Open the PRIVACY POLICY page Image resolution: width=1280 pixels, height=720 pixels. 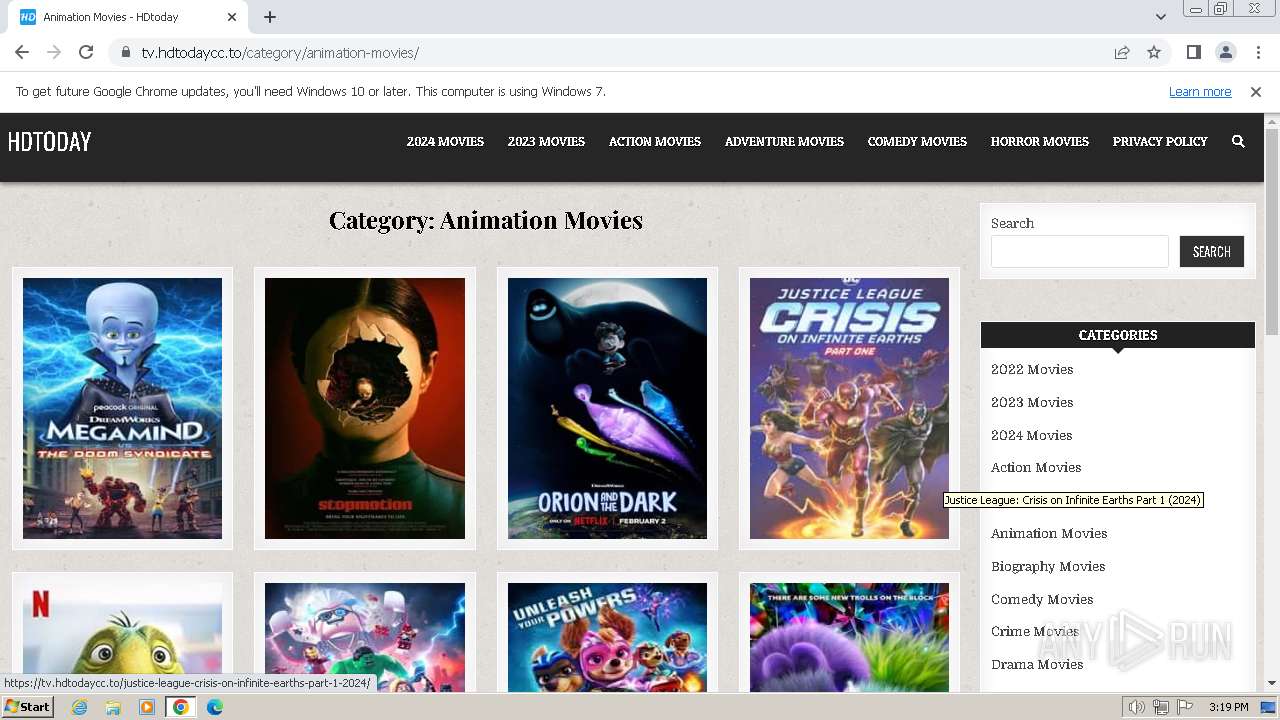click(x=1160, y=142)
